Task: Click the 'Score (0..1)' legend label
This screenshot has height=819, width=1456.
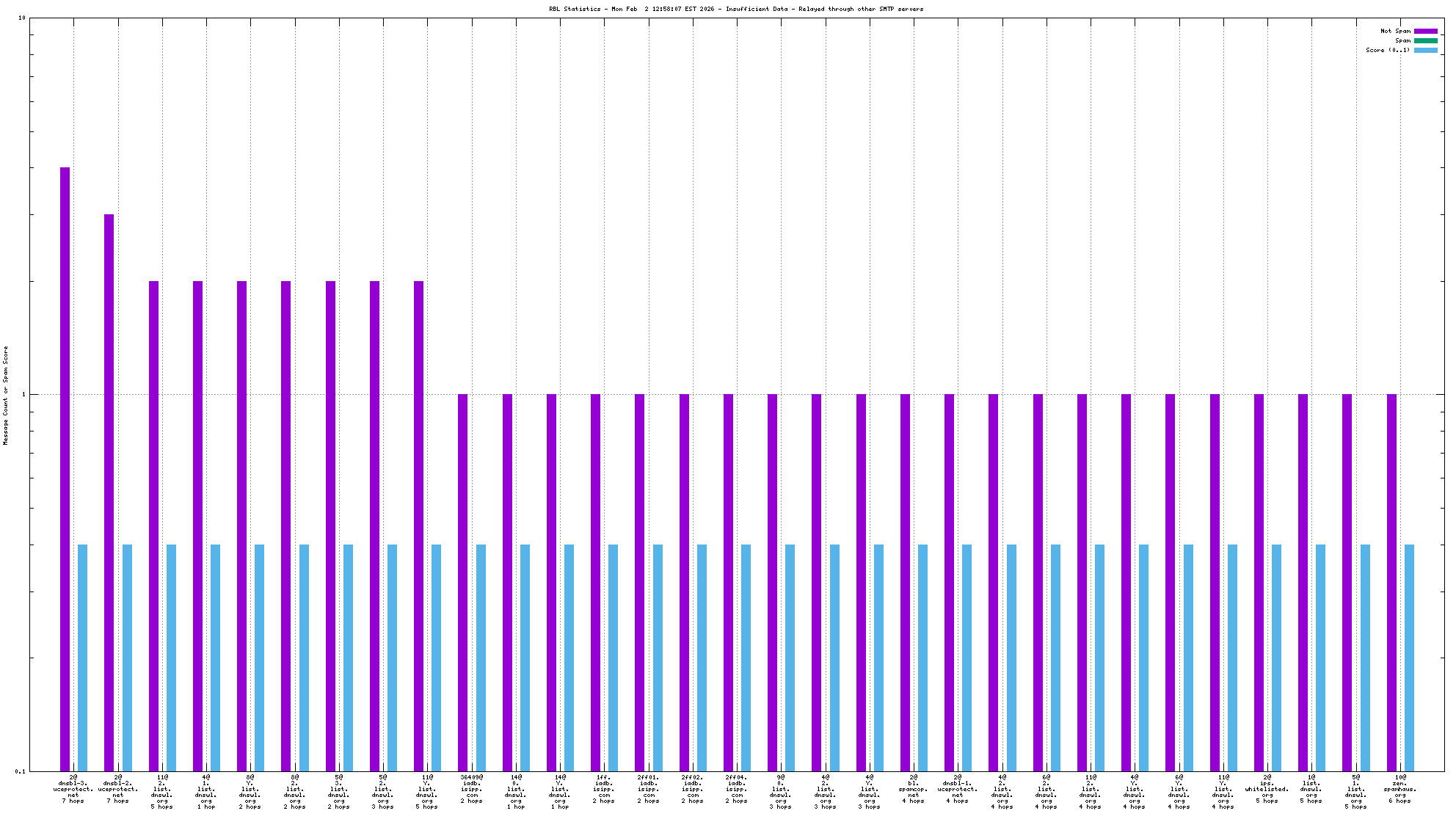Action: (x=1388, y=50)
